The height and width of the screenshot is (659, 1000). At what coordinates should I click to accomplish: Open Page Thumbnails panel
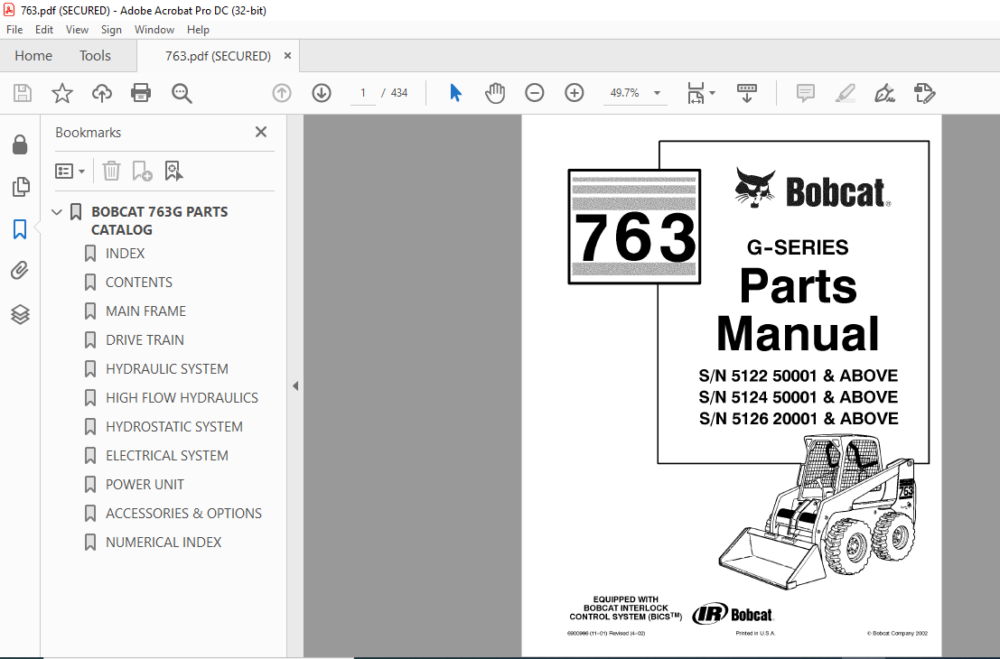click(x=20, y=187)
